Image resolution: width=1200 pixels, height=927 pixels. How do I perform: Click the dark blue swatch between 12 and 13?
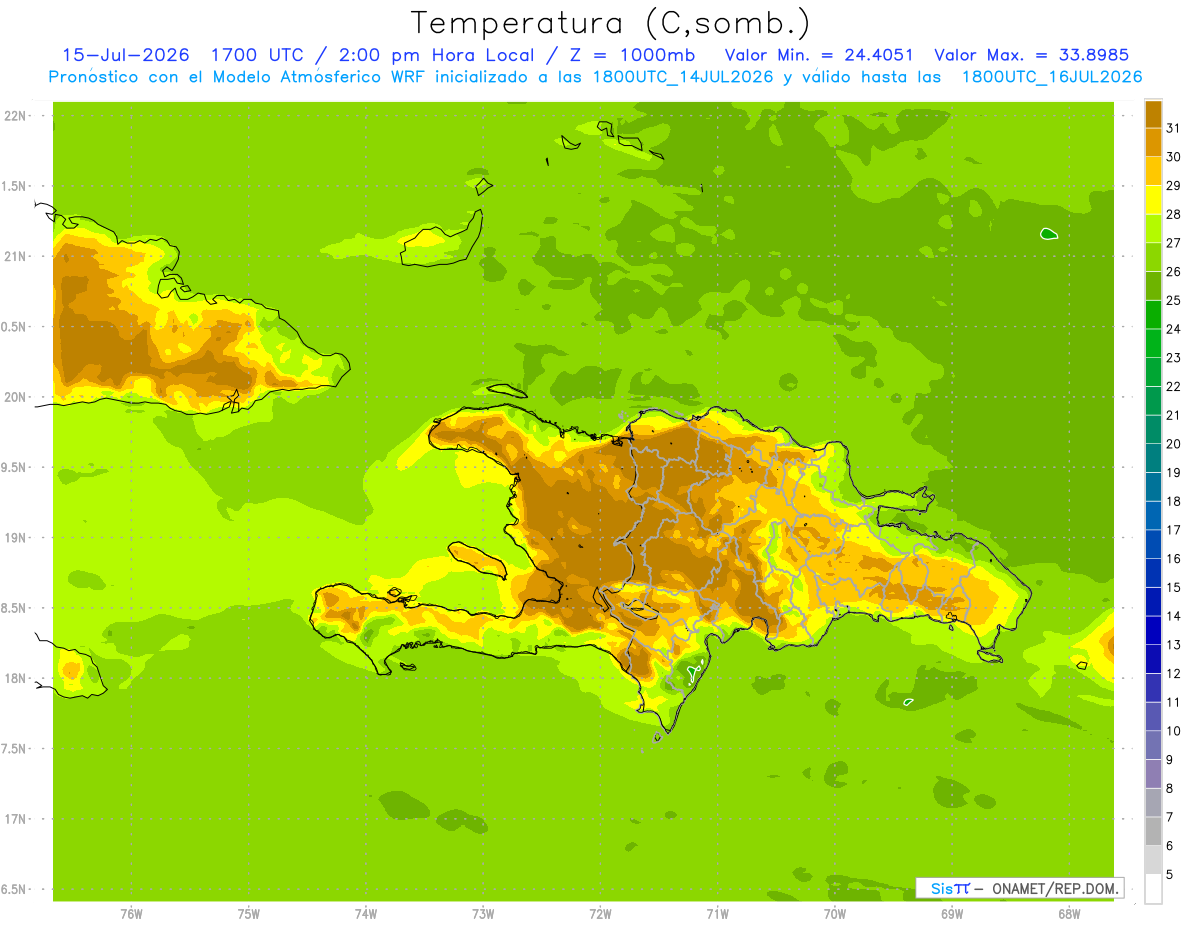coord(1153,659)
